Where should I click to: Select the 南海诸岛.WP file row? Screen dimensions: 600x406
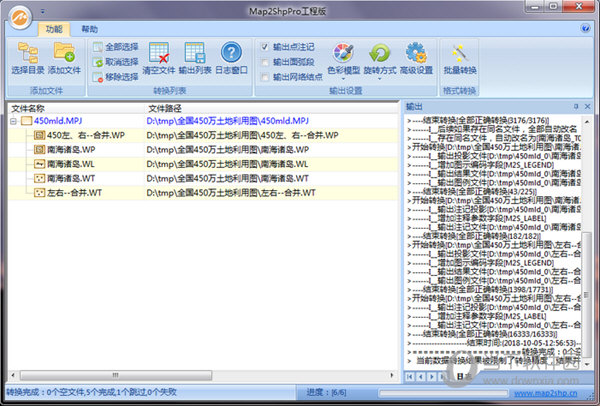click(x=203, y=150)
